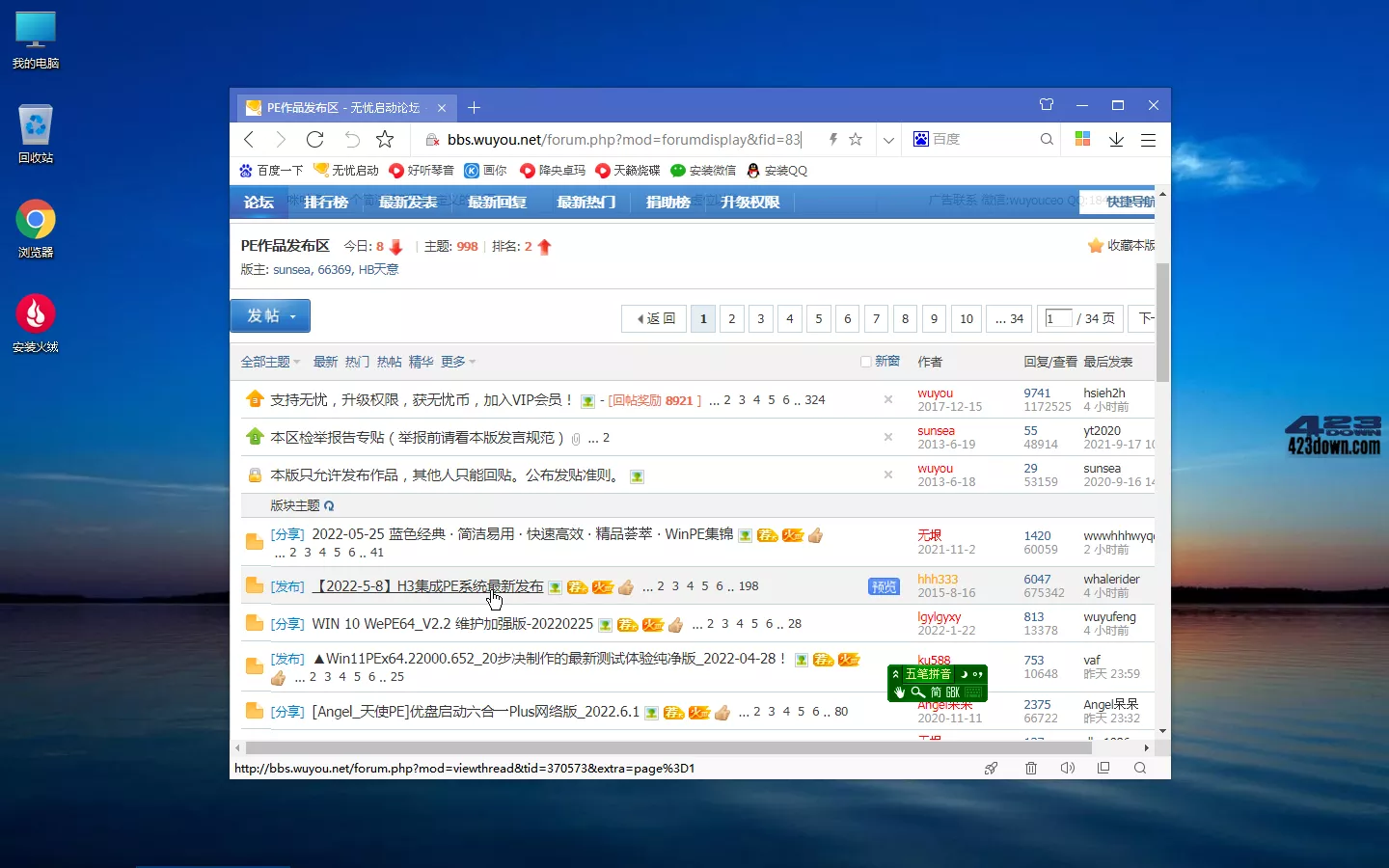
Task: Click the page number input field near 34页
Action: point(1056,318)
